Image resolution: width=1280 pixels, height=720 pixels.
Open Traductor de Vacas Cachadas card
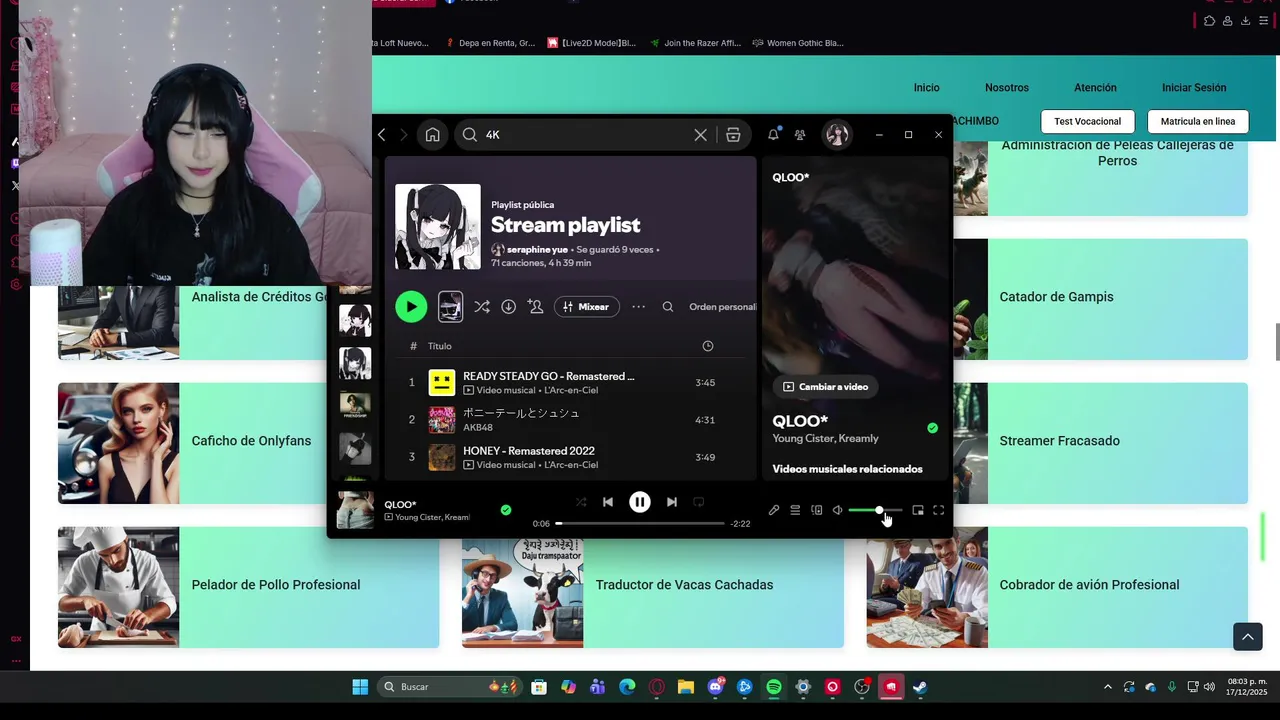(x=653, y=587)
